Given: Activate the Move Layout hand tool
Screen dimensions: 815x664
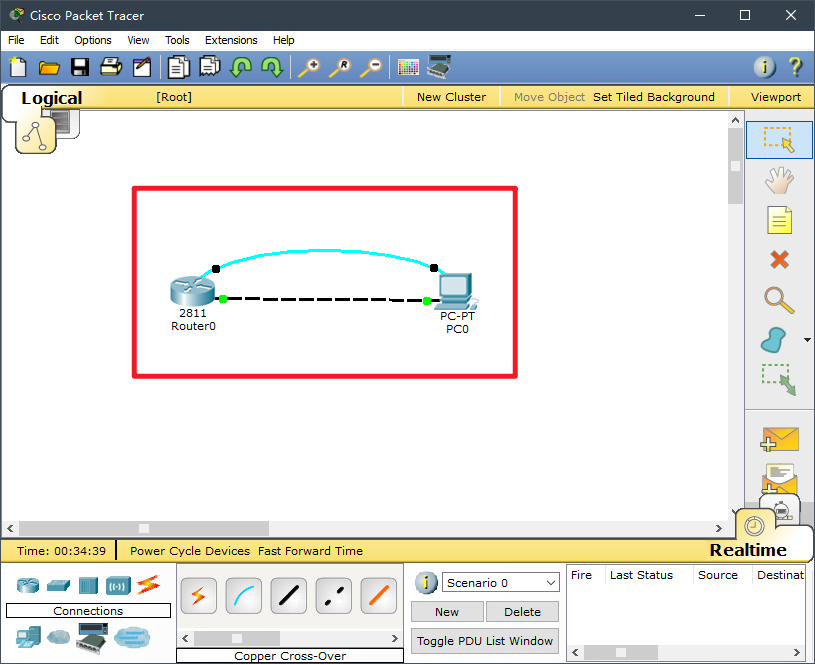Looking at the screenshot, I should tap(779, 180).
